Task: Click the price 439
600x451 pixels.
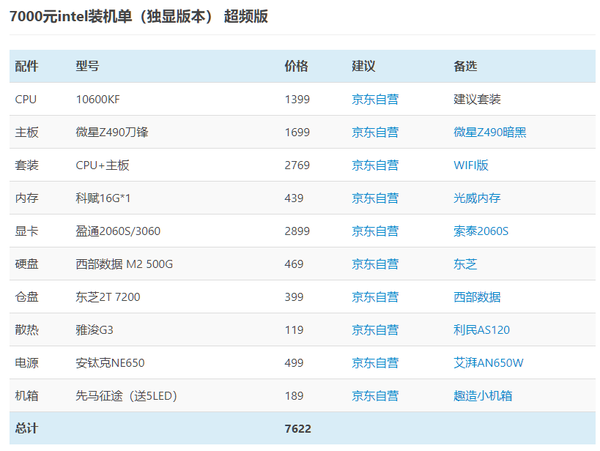Action: (294, 198)
